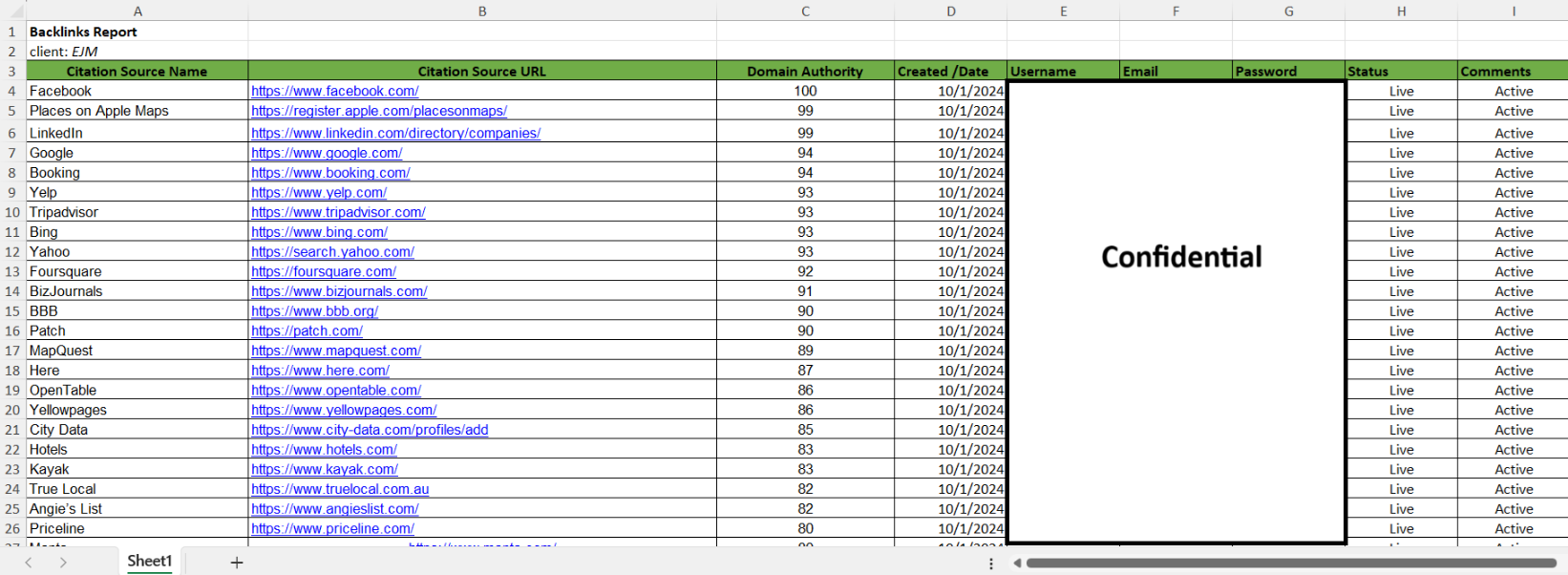This screenshot has height=575, width=1568.
Task: Select column C header
Action: point(805,11)
